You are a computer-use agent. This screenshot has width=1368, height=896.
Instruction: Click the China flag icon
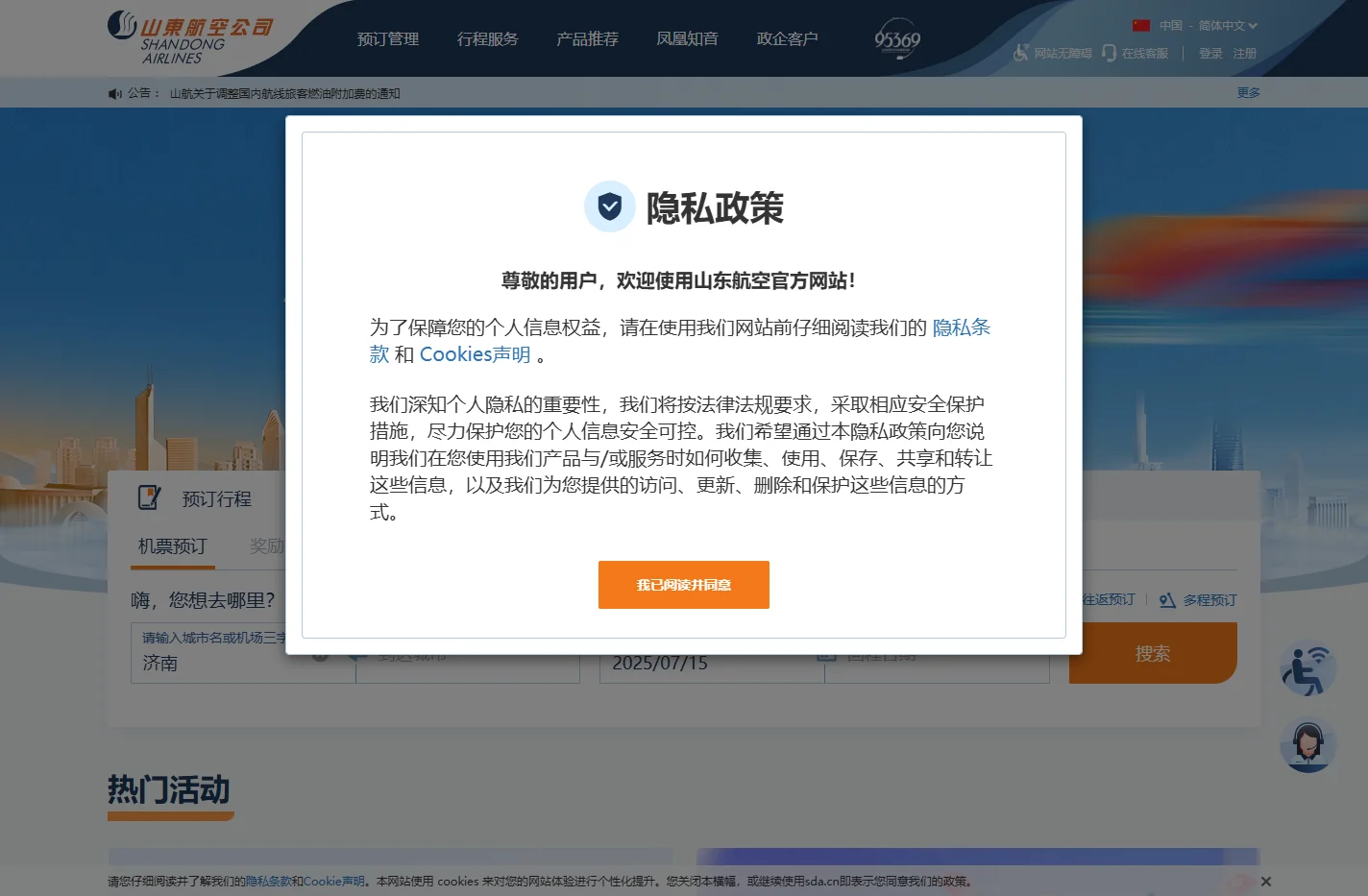click(1141, 26)
